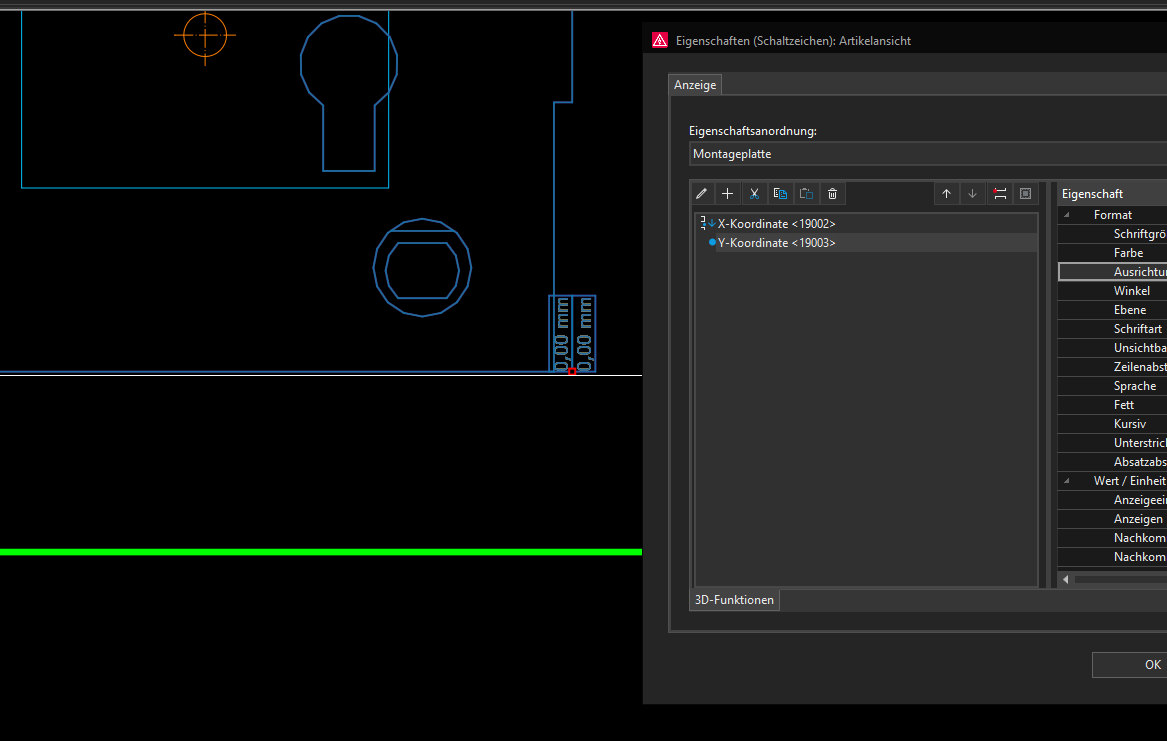Viewport: 1167px width, 741px height.
Task: Select the Unterstrichen property row
Action: [x=1112, y=443]
